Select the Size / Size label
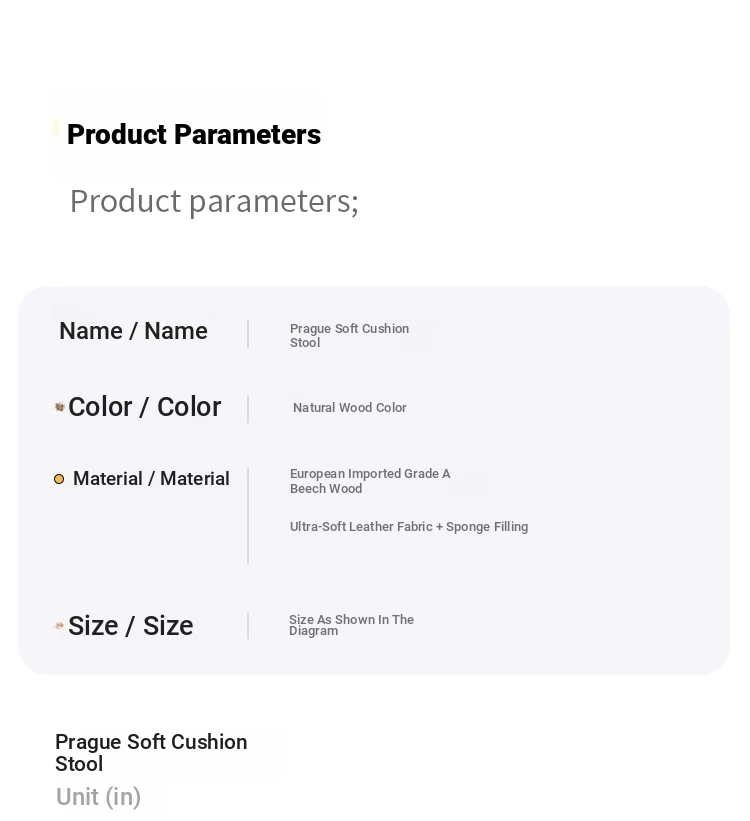Viewport: 750px width, 821px height. [x=131, y=626]
